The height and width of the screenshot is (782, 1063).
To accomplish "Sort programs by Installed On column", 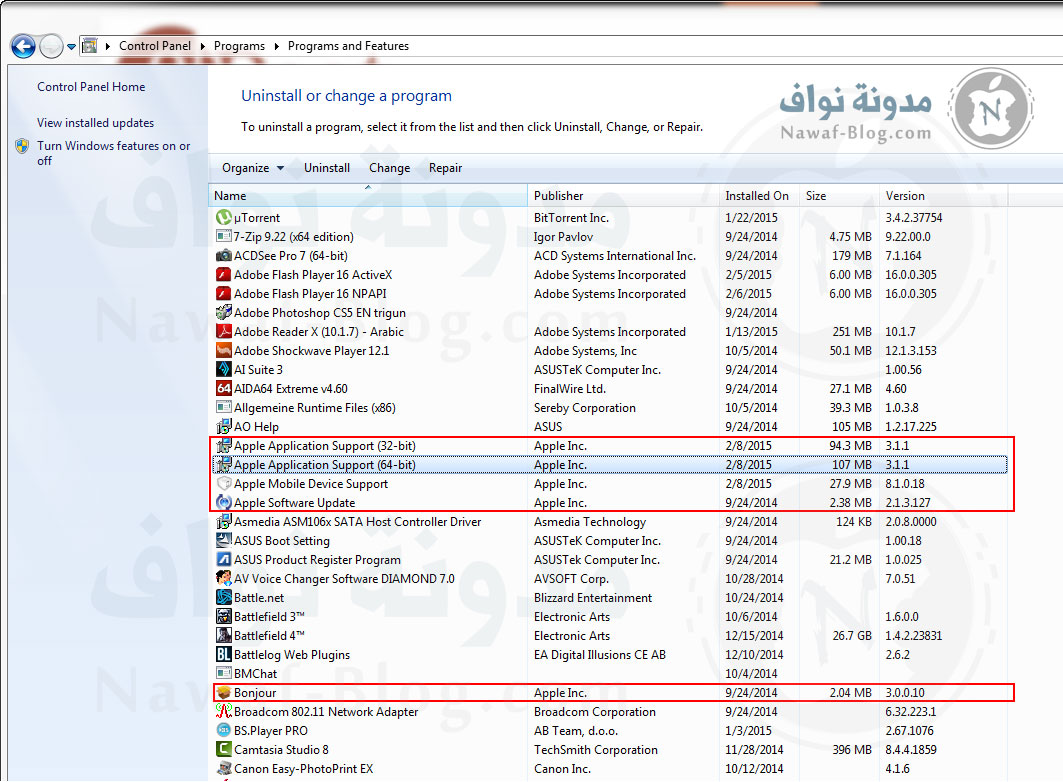I will 756,196.
